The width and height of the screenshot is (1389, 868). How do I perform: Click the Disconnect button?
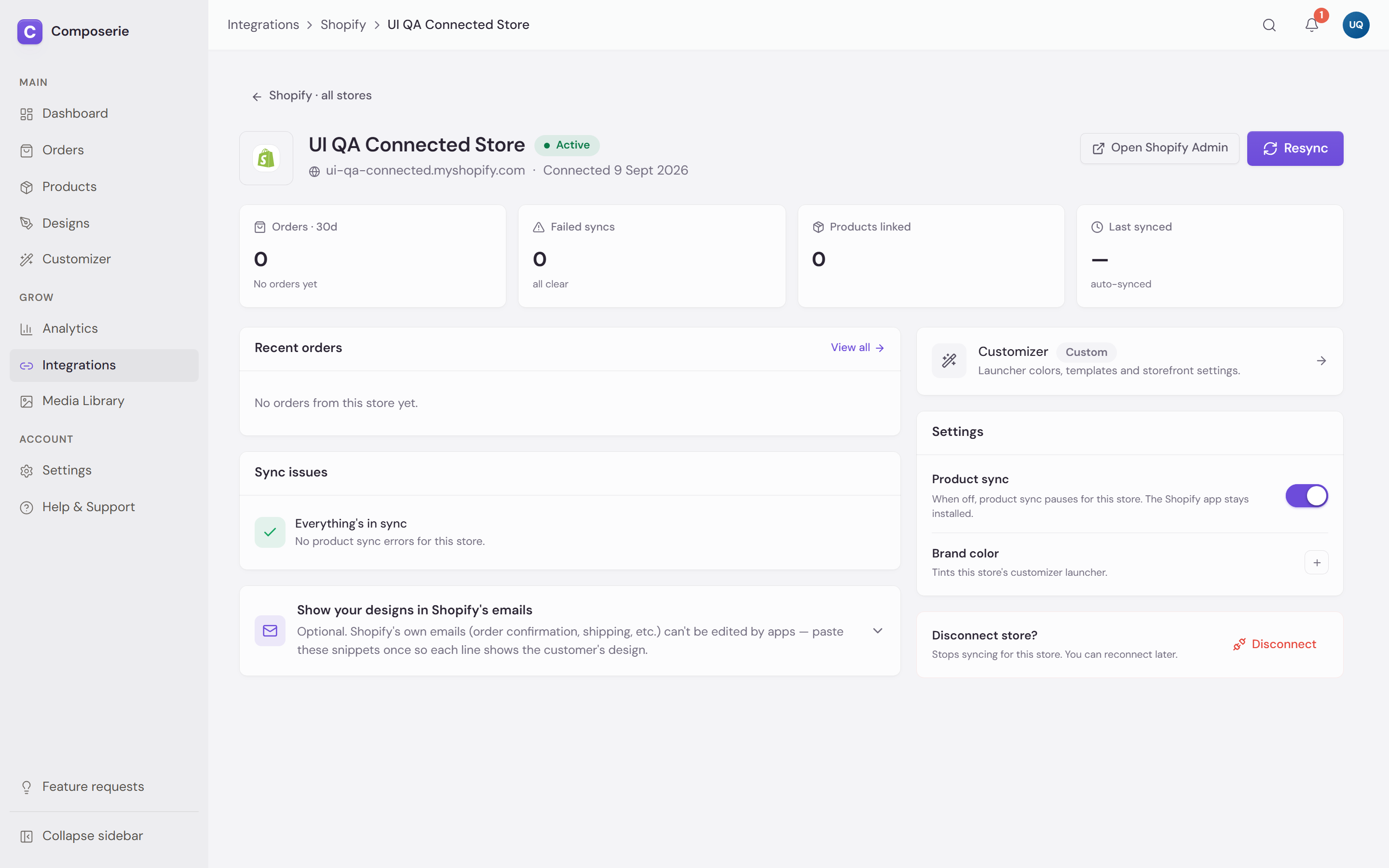tap(1274, 645)
